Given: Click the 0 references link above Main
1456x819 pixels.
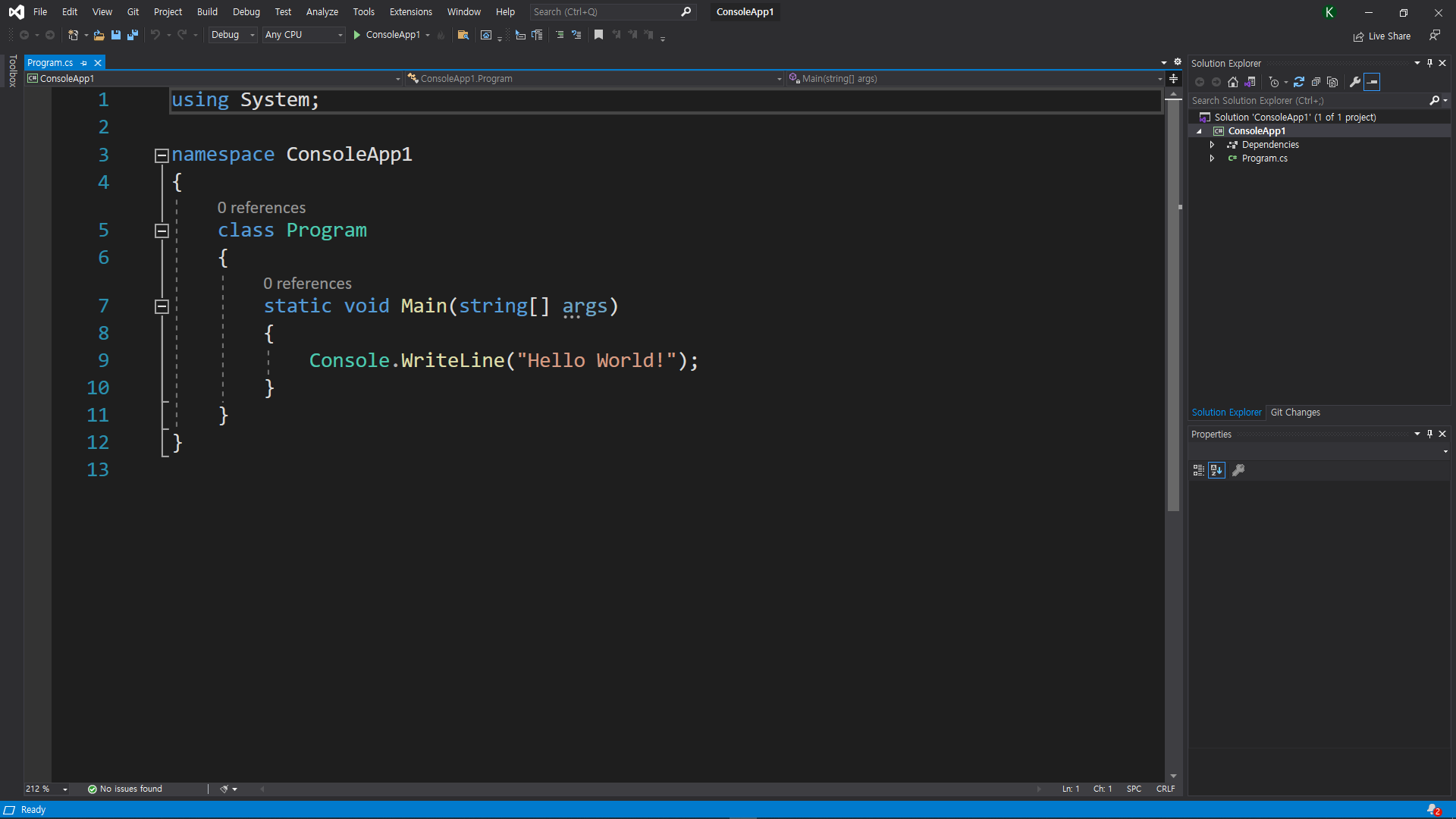Looking at the screenshot, I should pos(307,284).
